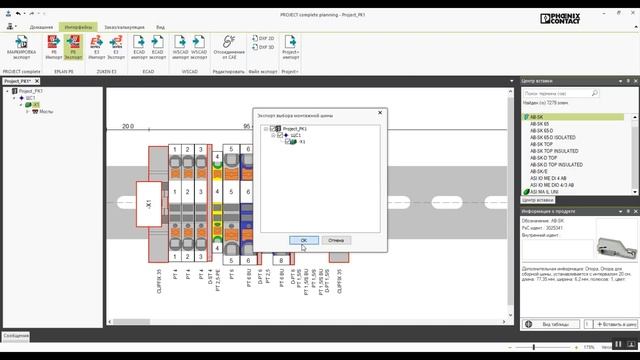Select AB-SK 65 in product list
This screenshot has height=360, width=640.
[539, 124]
